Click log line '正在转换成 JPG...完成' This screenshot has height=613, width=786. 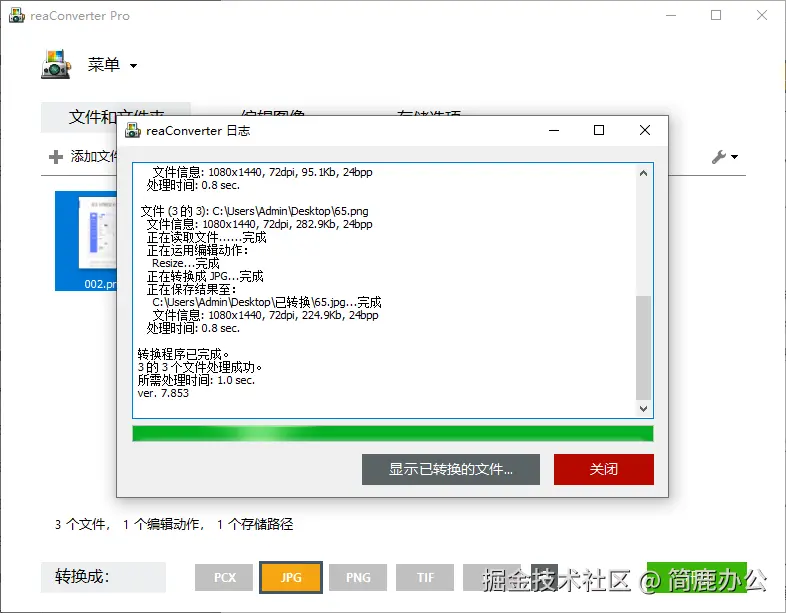[x=205, y=276]
